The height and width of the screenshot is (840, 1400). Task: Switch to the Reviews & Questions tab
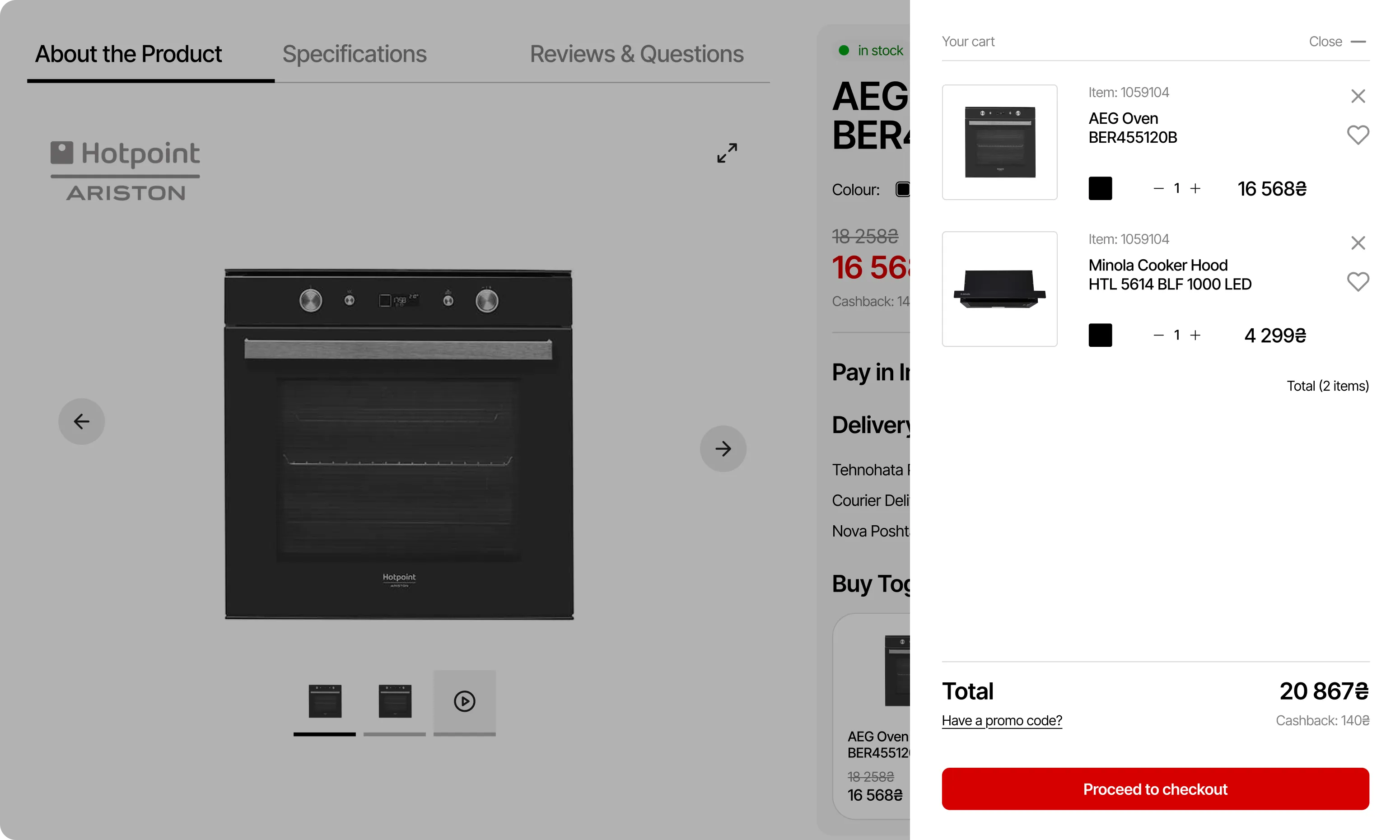click(x=636, y=54)
